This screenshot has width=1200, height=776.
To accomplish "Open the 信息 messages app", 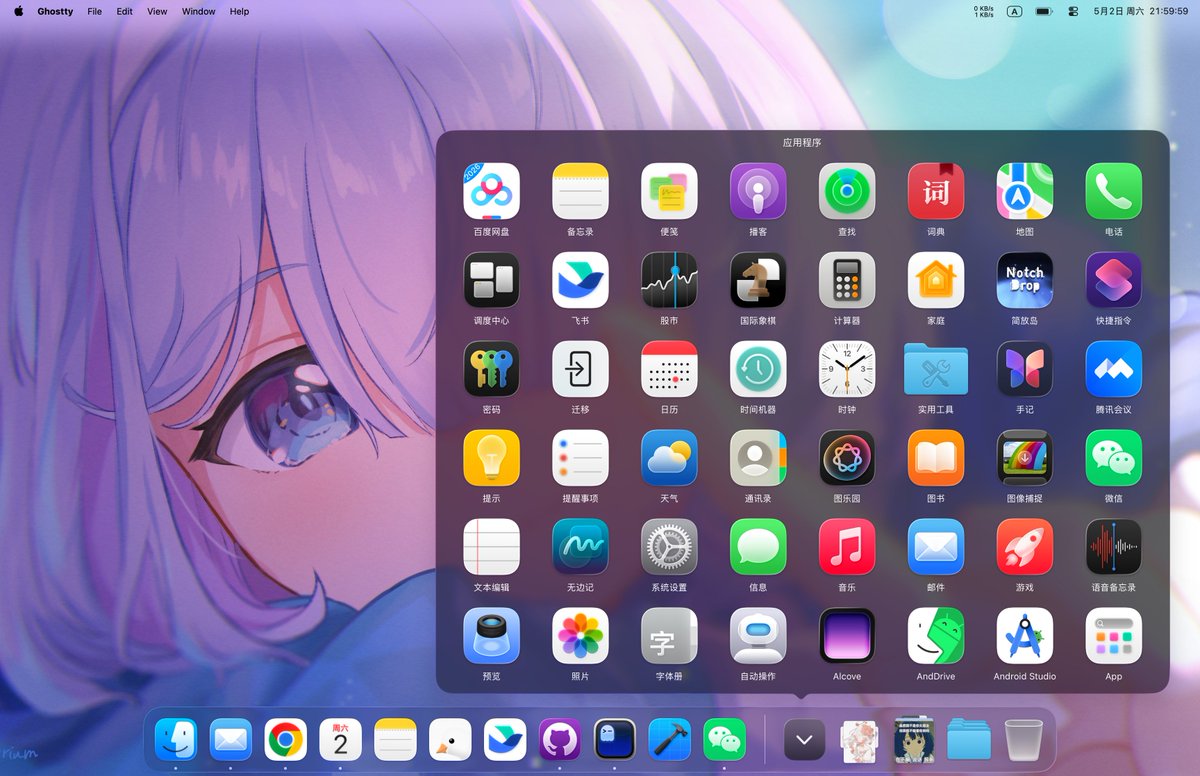I will coord(758,547).
